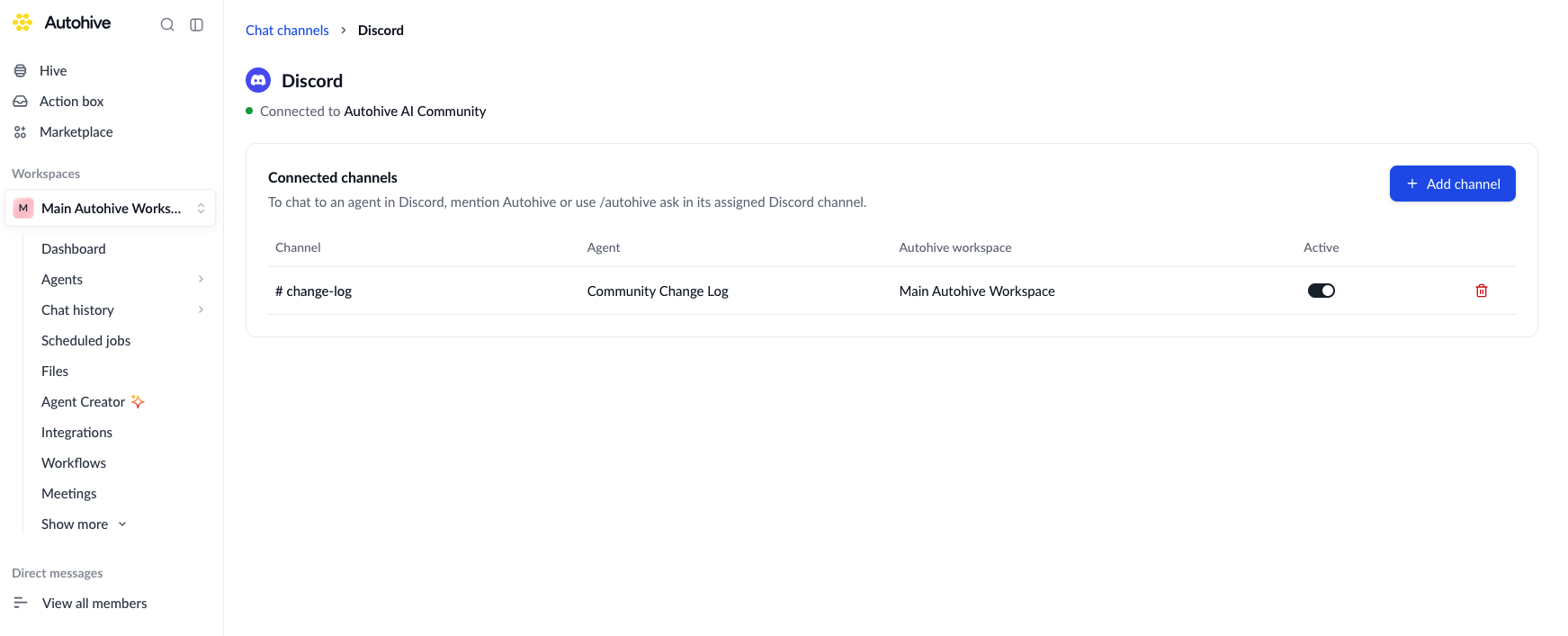Click the Add channel button
The image size is (1568, 636).
point(1452,184)
